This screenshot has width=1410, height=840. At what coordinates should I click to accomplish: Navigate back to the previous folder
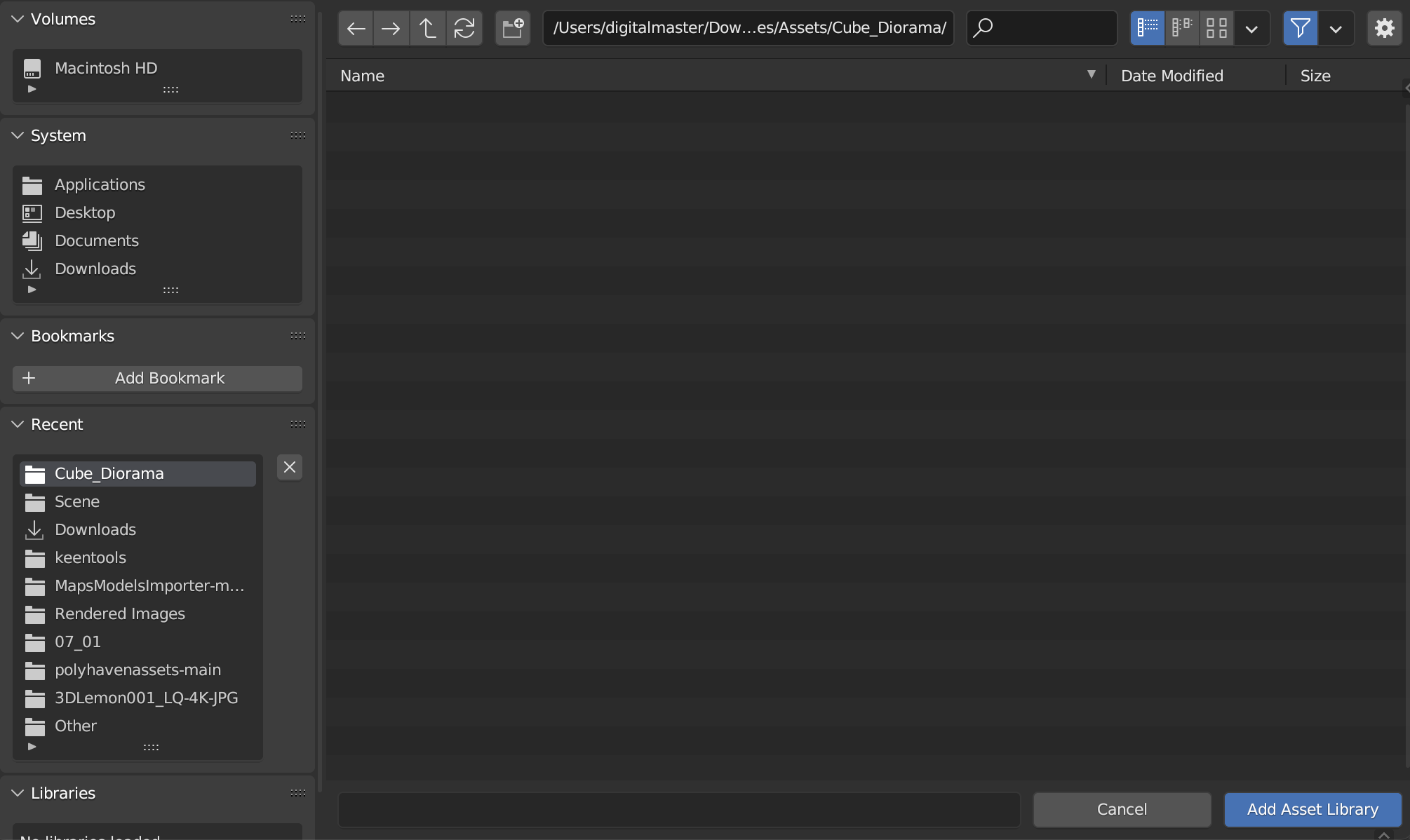point(355,28)
